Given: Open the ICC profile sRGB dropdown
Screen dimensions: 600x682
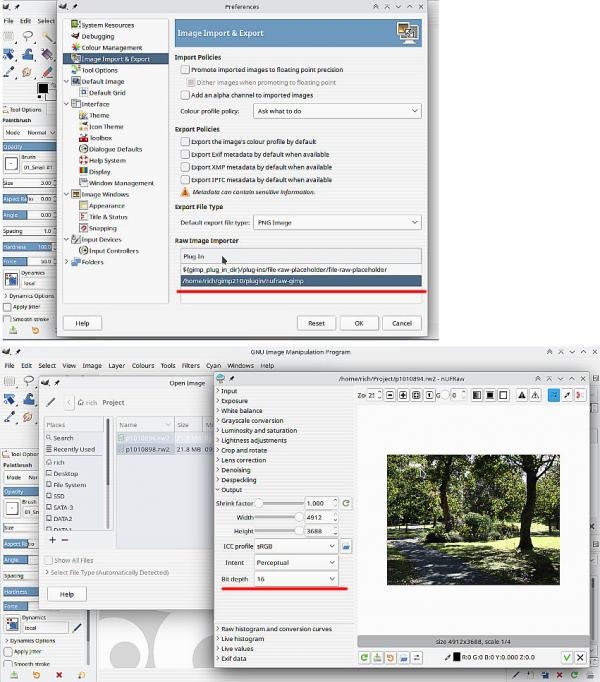Looking at the screenshot, I should (x=296, y=546).
